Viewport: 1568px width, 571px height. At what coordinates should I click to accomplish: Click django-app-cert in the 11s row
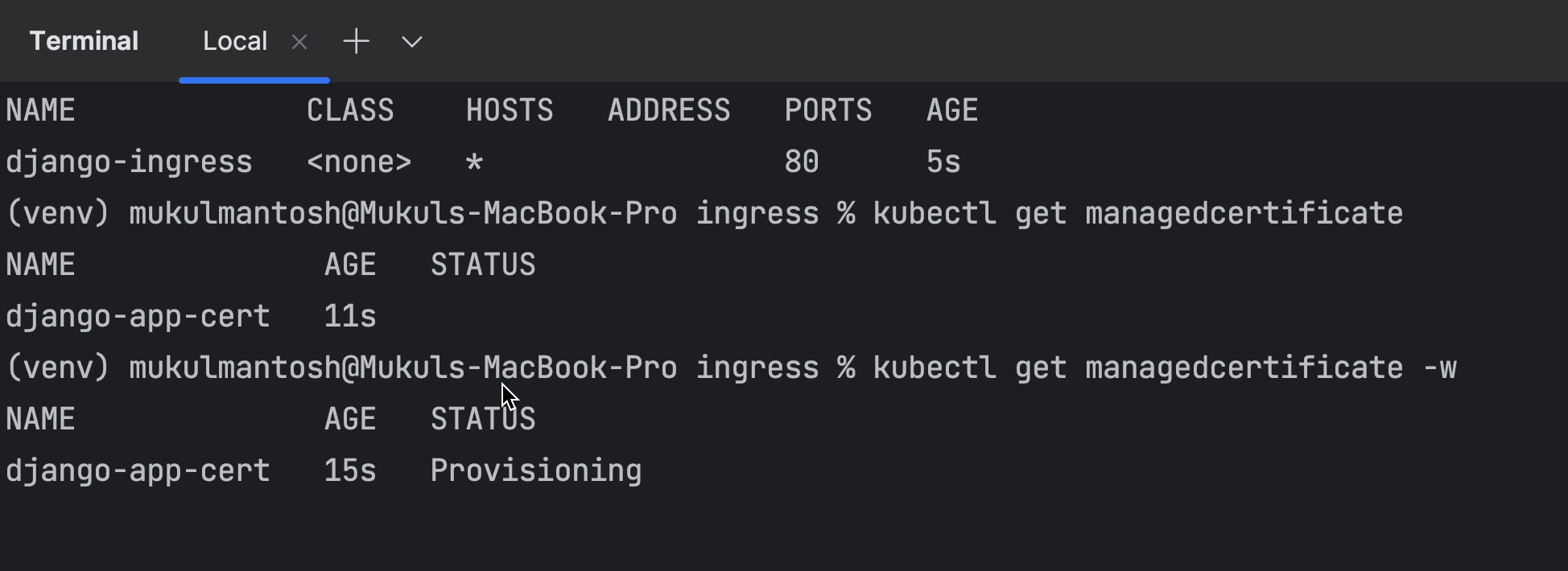138,317
